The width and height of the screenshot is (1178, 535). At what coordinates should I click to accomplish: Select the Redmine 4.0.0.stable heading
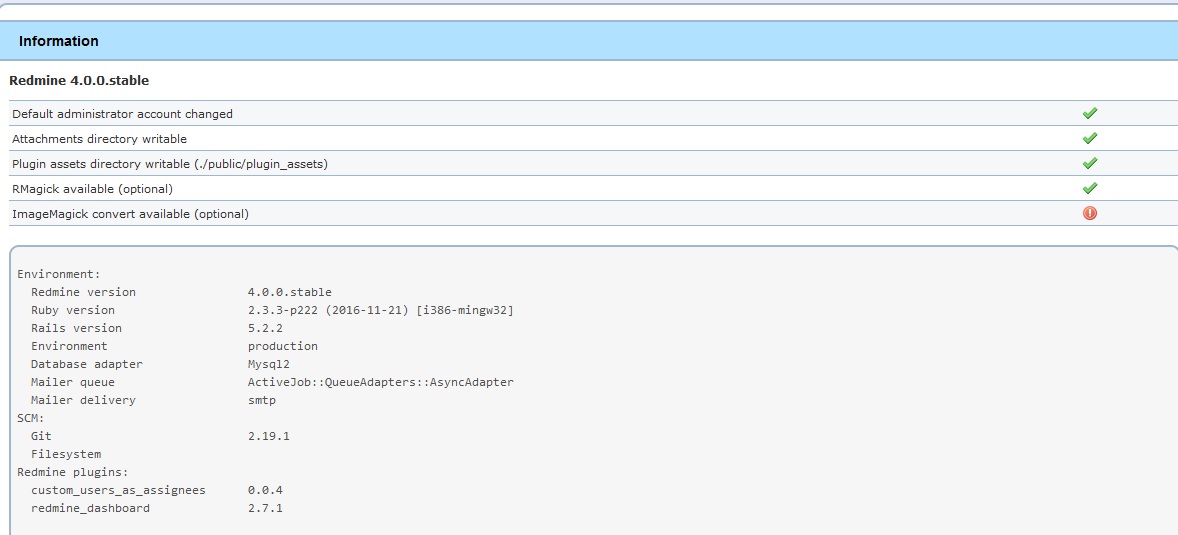coord(79,80)
